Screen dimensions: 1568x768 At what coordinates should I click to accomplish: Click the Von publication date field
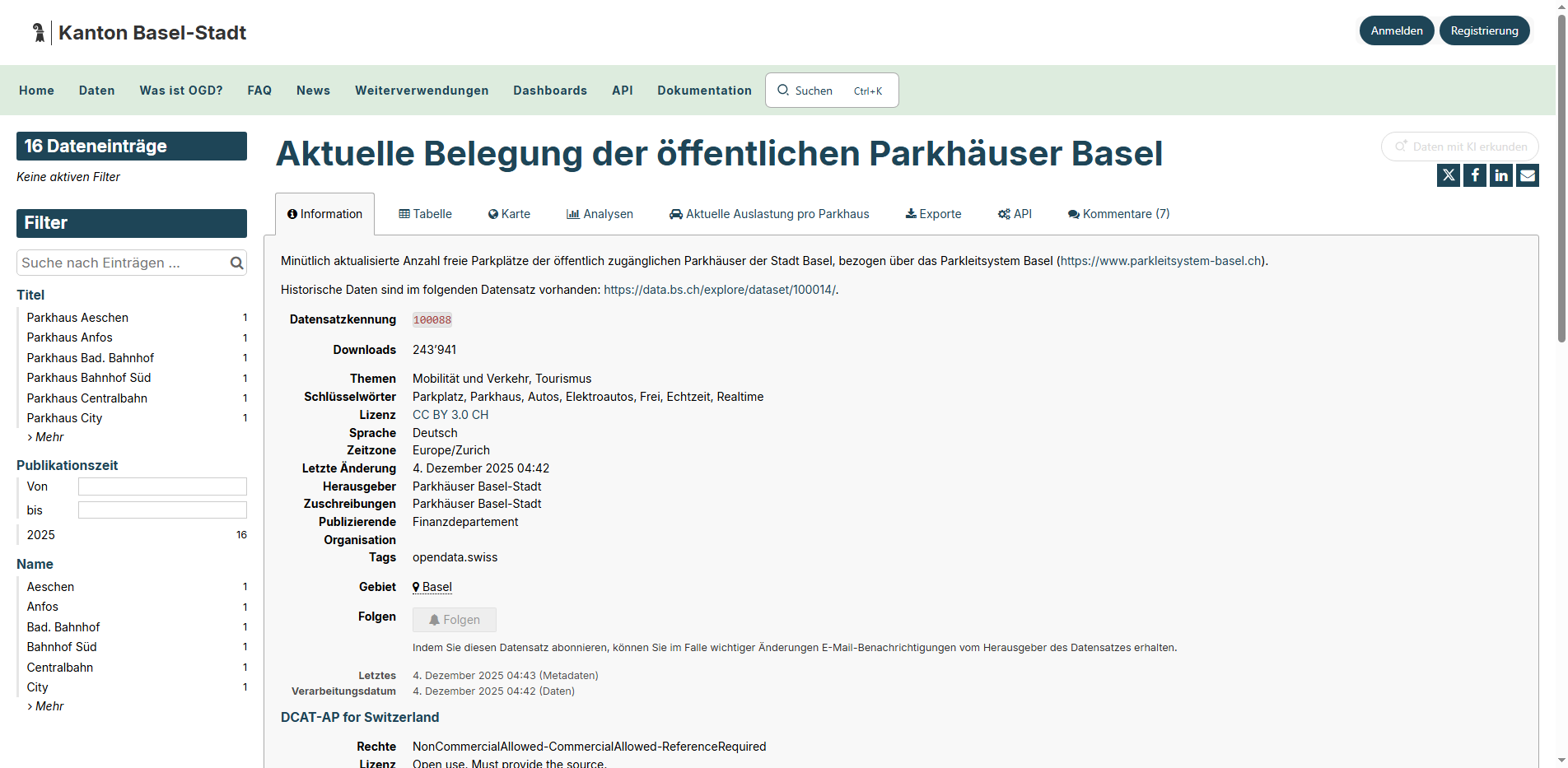pyautogui.click(x=161, y=486)
